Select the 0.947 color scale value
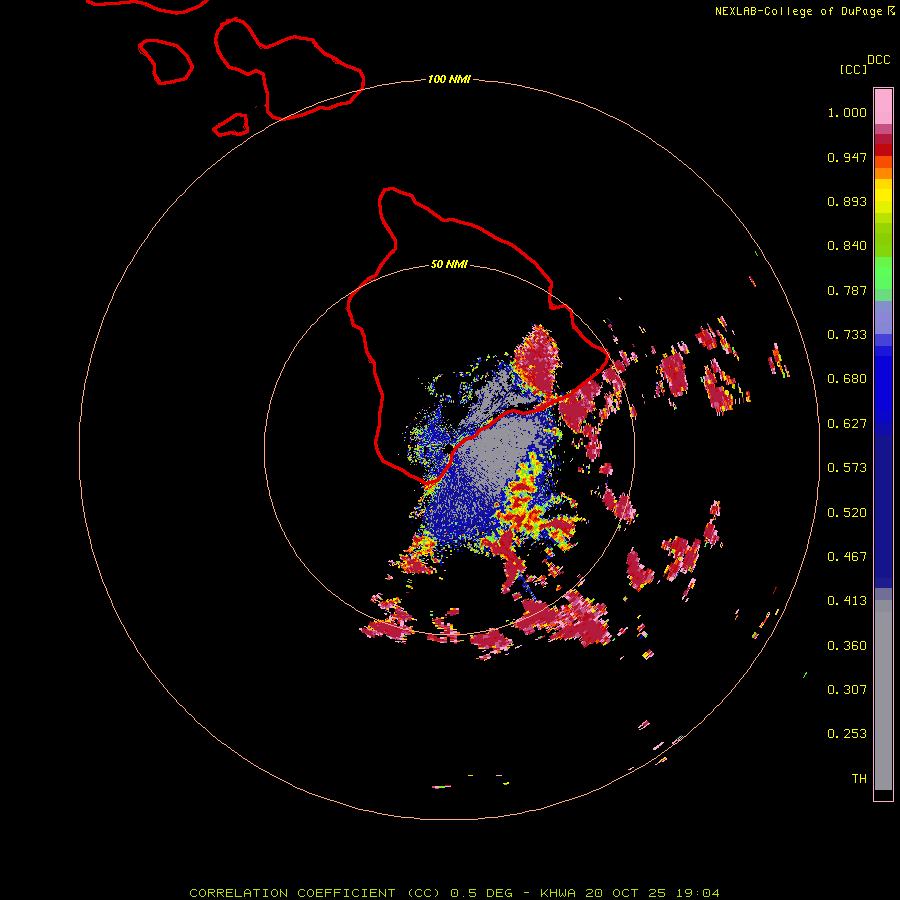900x900 pixels. click(847, 157)
